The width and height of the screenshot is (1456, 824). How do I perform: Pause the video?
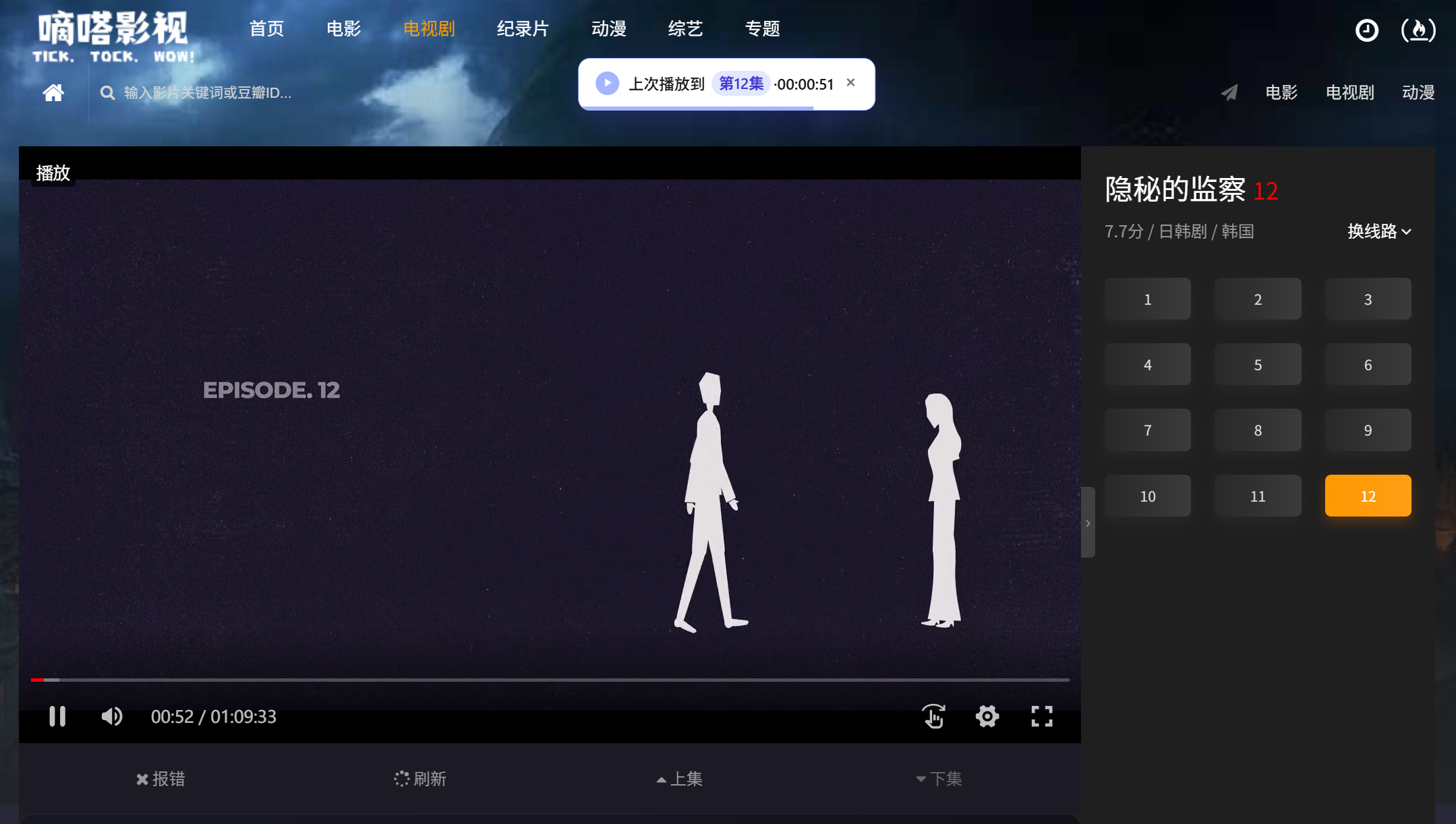(57, 716)
